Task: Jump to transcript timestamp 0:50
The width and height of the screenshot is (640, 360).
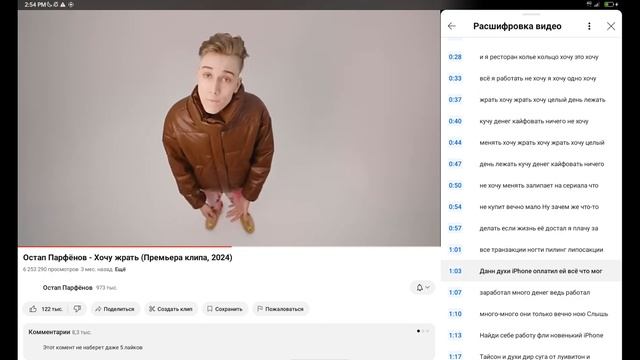Action: (x=455, y=185)
